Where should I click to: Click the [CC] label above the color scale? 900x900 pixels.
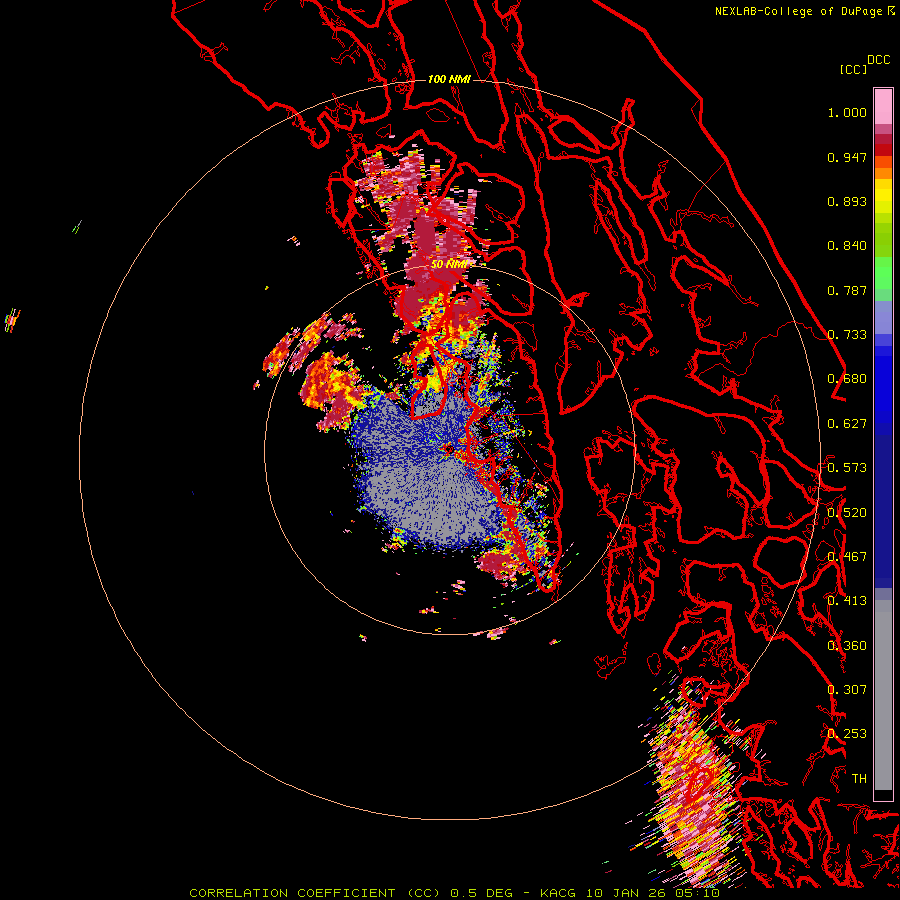pyautogui.click(x=853, y=69)
